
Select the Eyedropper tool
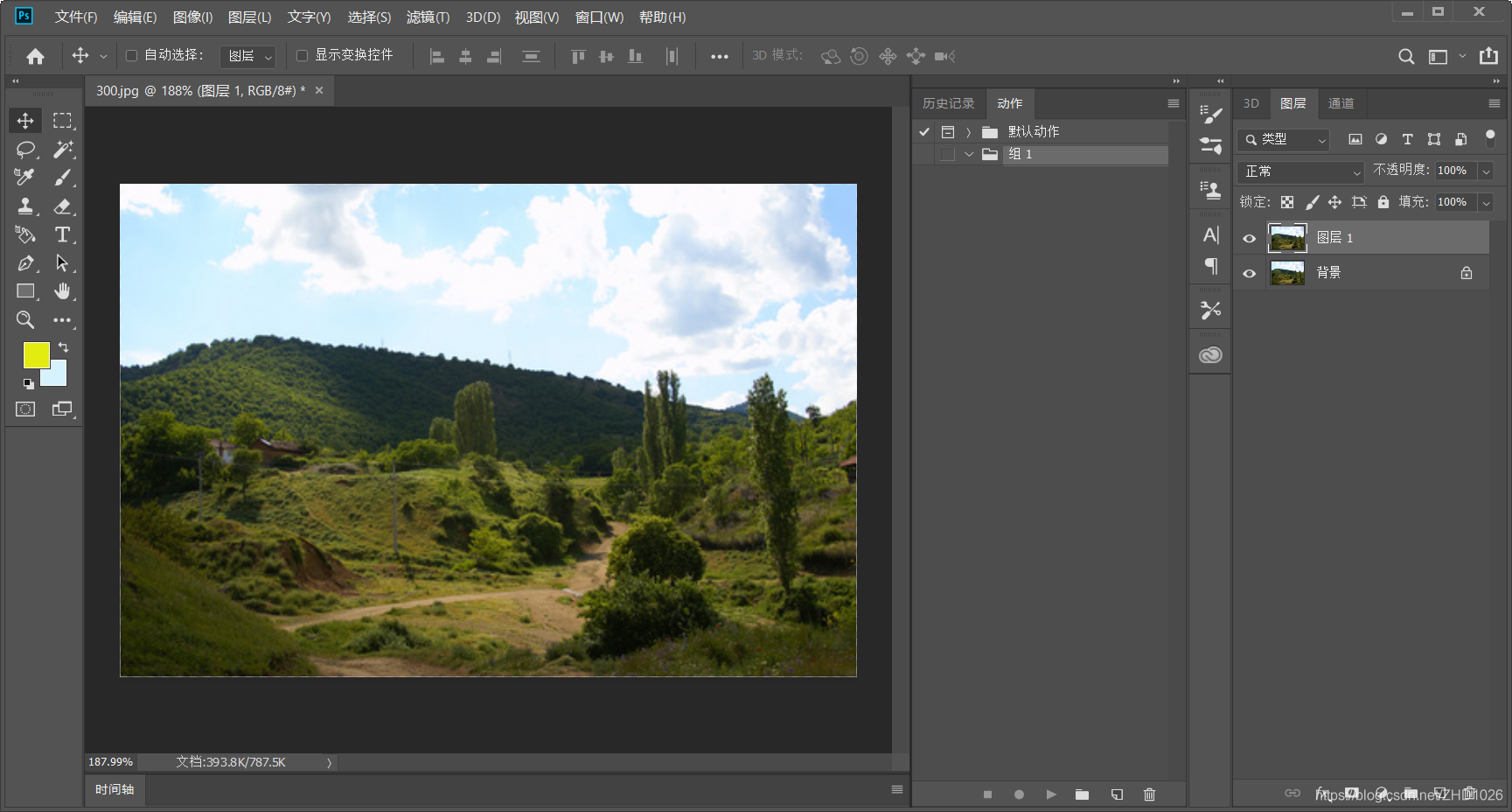point(25,178)
